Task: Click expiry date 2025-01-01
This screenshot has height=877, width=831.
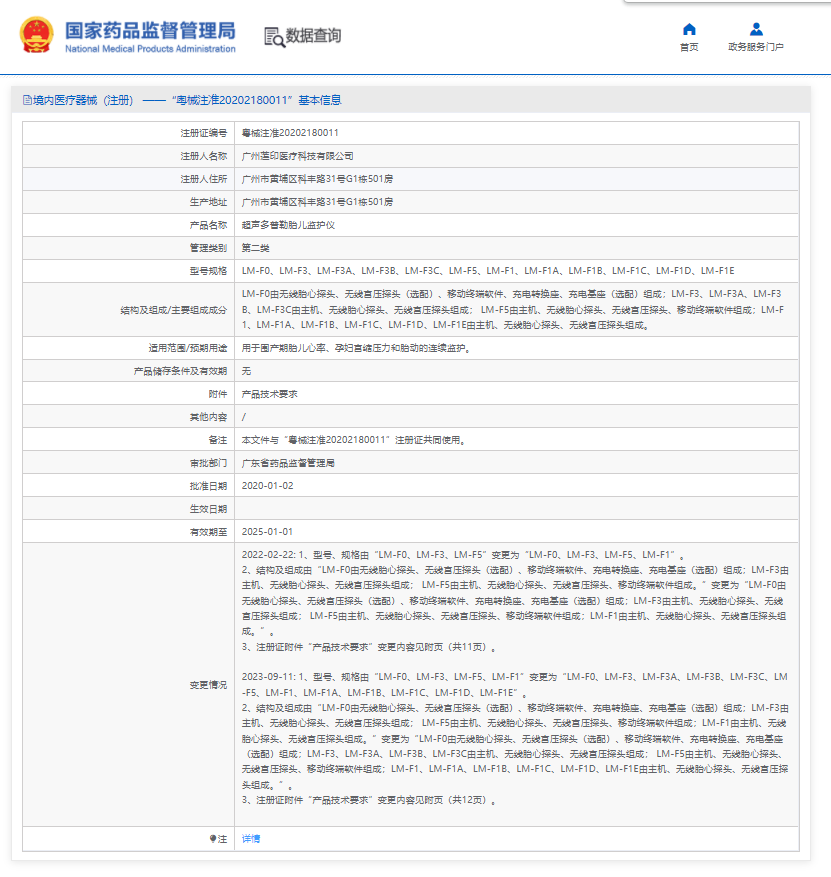Action: click(267, 532)
